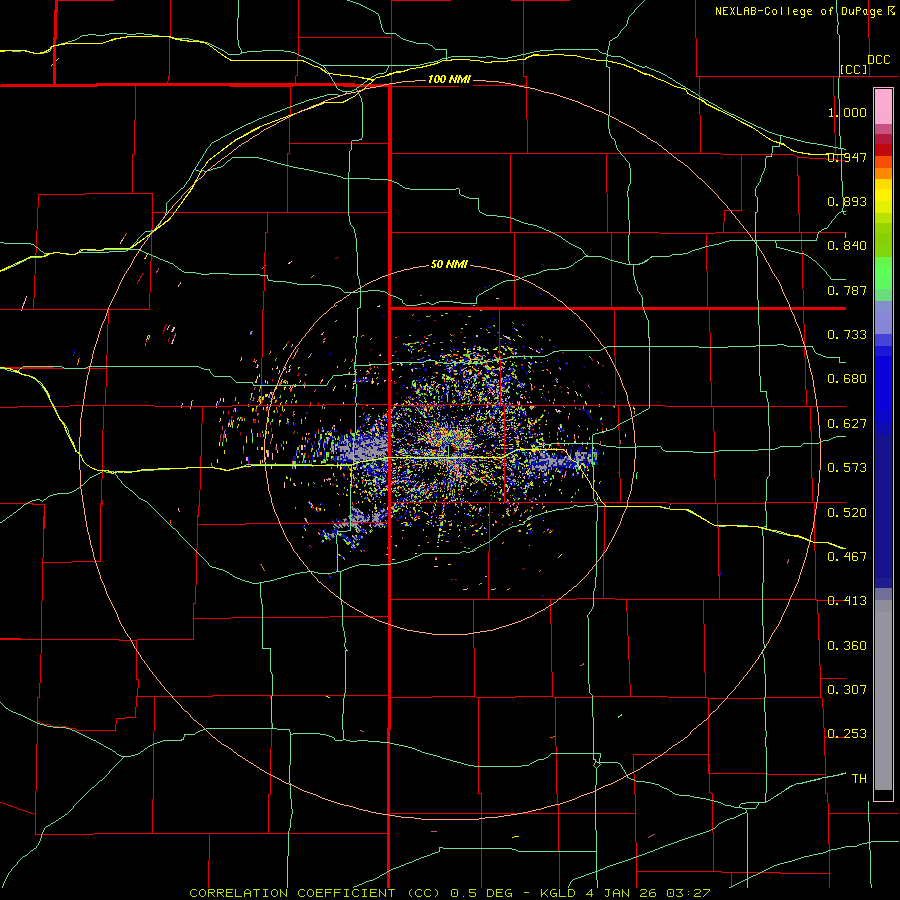
Task: Click the 0.840 color scale value
Action: 847,246
